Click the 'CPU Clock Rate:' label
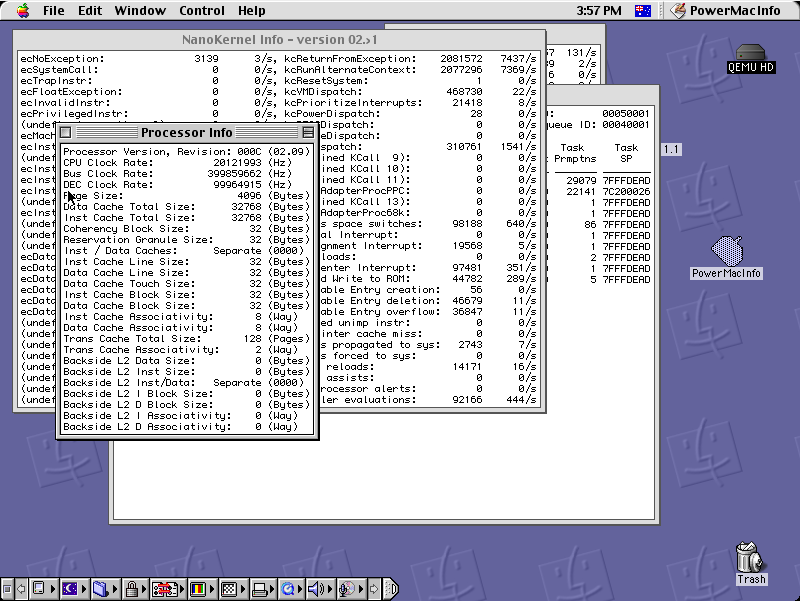800x601 pixels. 108,163
